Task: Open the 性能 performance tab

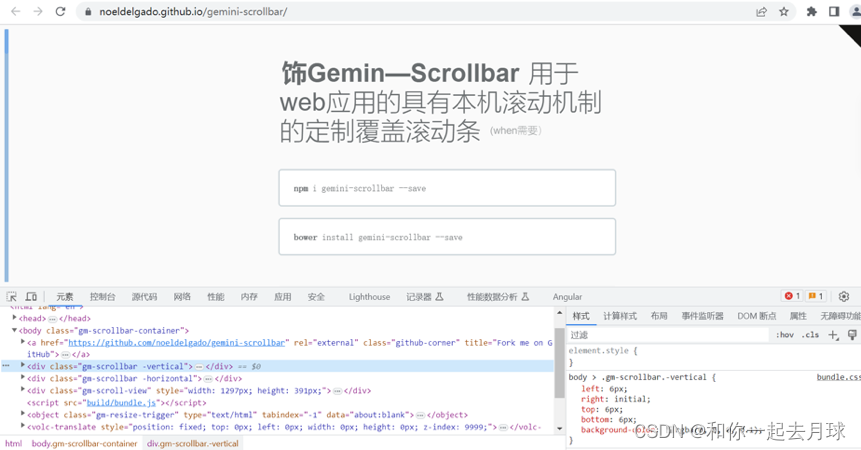Action: click(x=216, y=297)
